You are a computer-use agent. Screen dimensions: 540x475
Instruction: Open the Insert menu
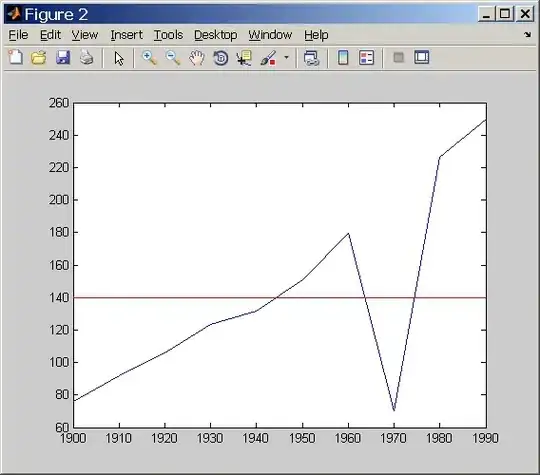tap(126, 35)
